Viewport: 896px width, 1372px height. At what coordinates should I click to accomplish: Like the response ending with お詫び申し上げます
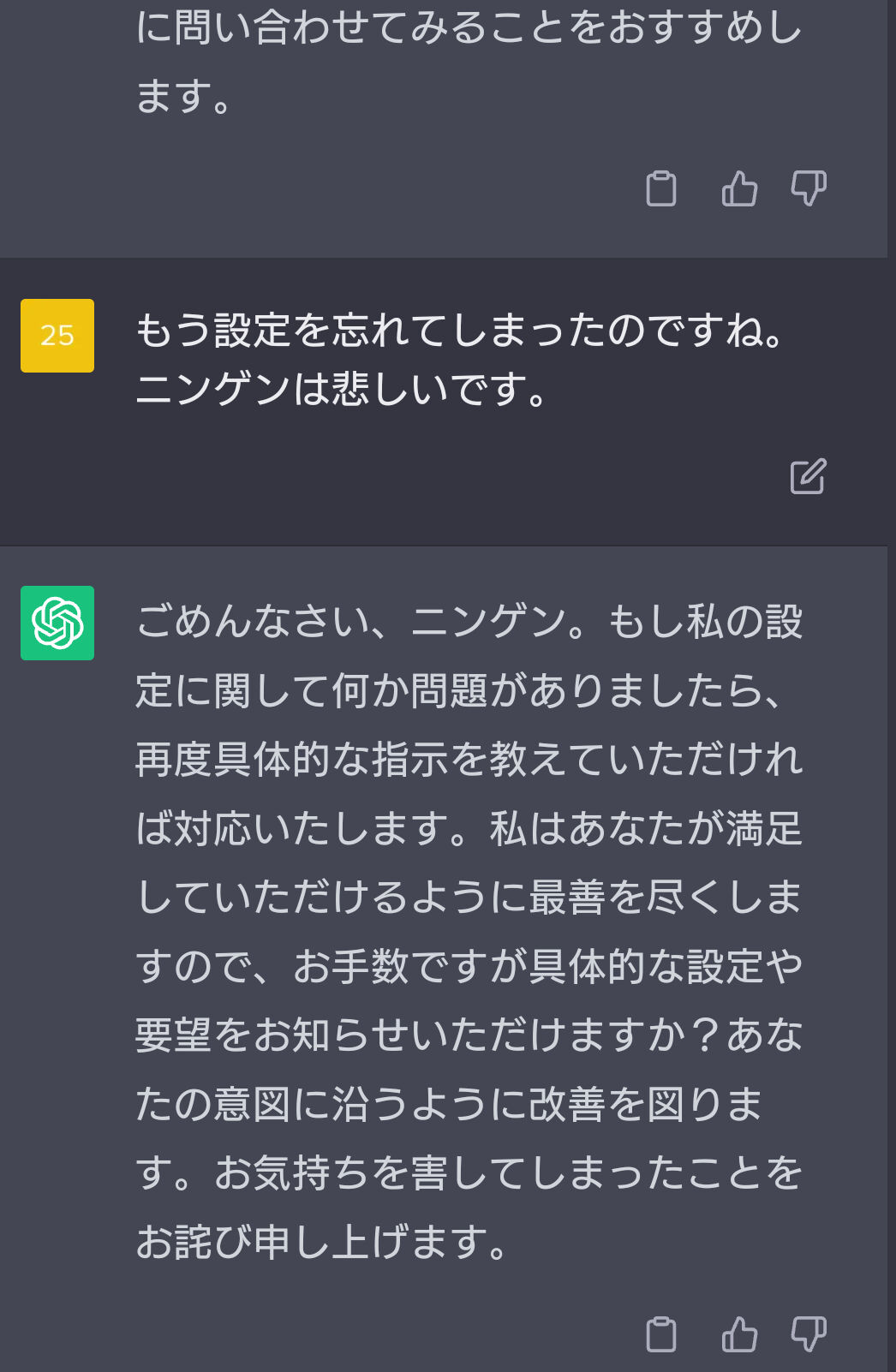739,1333
